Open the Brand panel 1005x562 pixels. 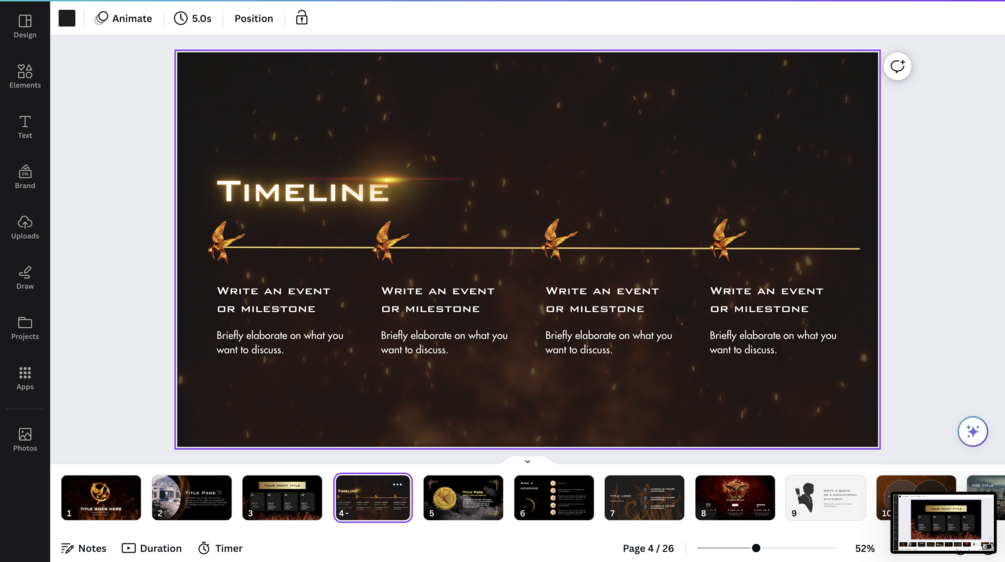coord(25,177)
